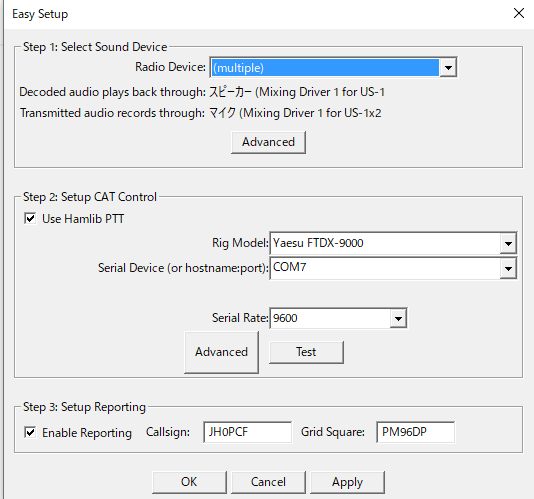Open Advanced CAT control settings
Image resolution: width=534 pixels, height=499 pixels.
[221, 352]
